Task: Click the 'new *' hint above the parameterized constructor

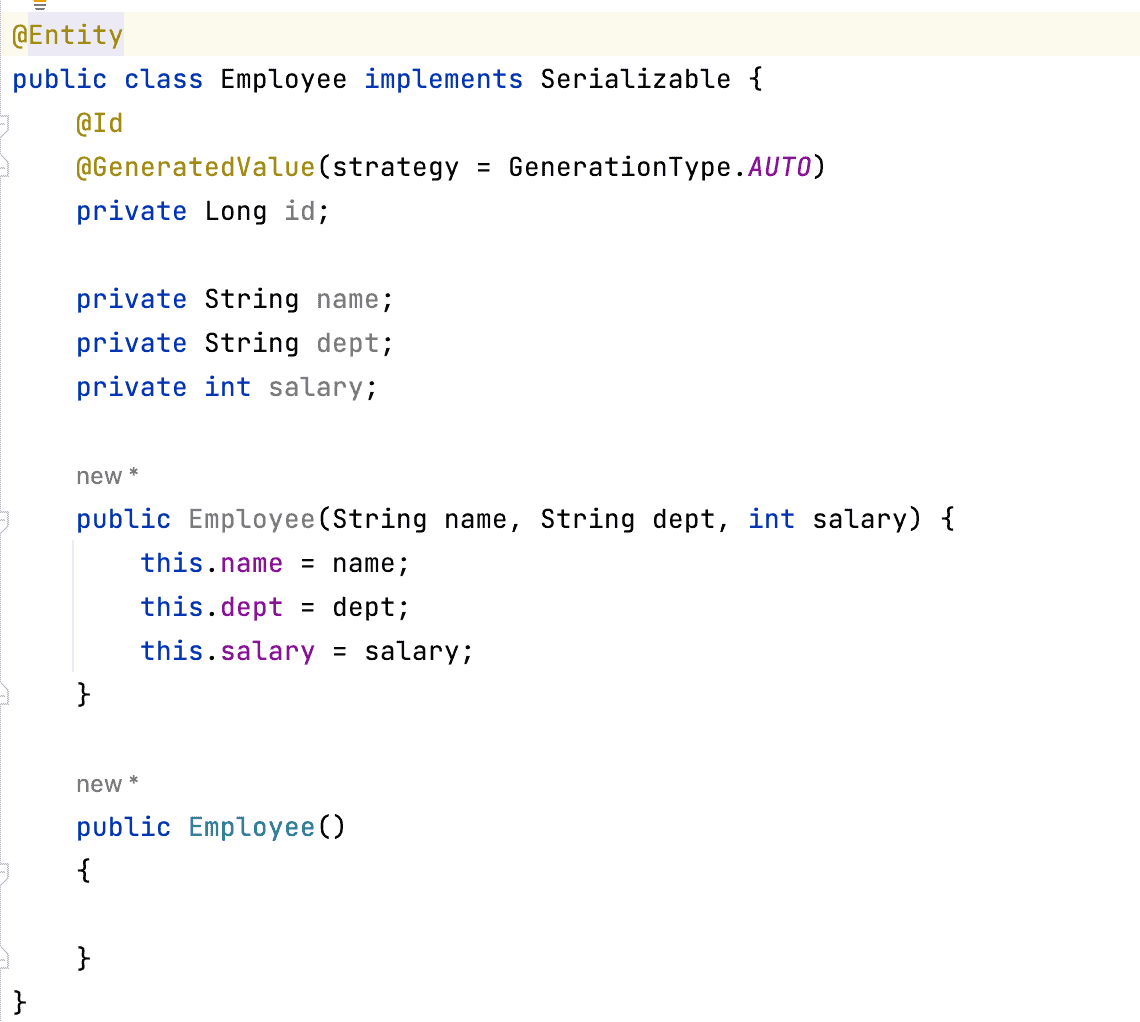Action: pos(107,476)
